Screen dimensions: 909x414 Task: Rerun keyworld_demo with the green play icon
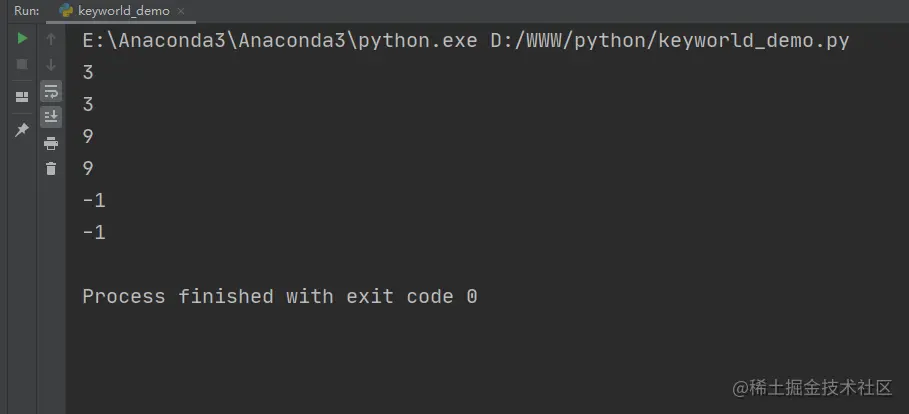tap(22, 39)
